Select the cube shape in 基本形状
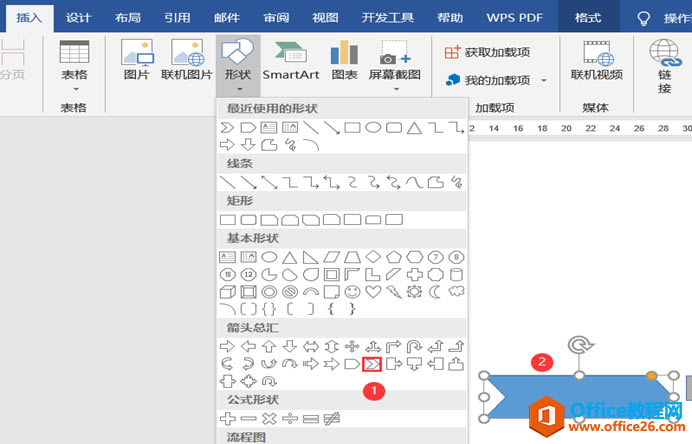The height and width of the screenshot is (444, 692). pyautogui.click(x=228, y=292)
